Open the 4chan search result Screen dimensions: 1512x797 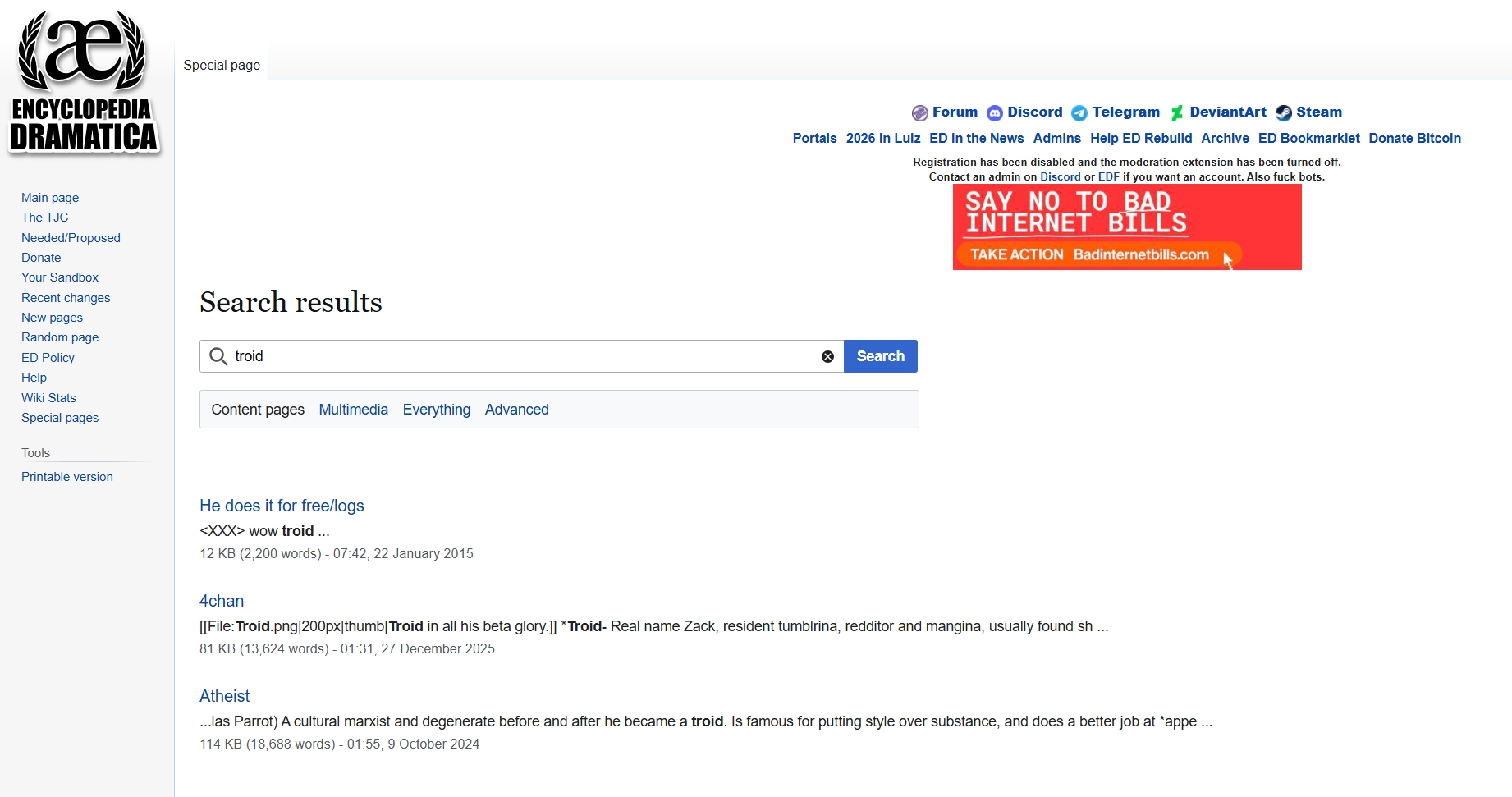[x=222, y=601]
